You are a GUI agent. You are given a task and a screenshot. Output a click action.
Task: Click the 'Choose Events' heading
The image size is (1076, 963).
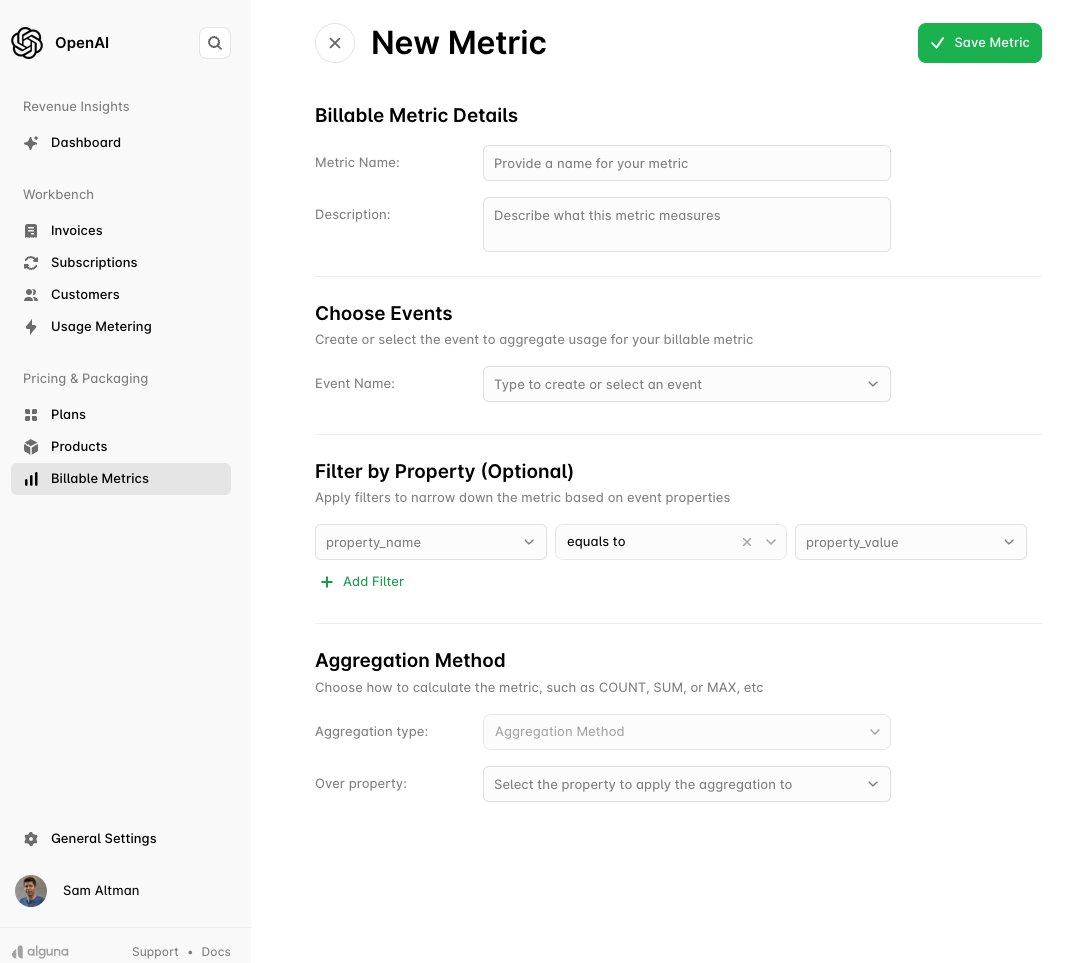tap(384, 314)
